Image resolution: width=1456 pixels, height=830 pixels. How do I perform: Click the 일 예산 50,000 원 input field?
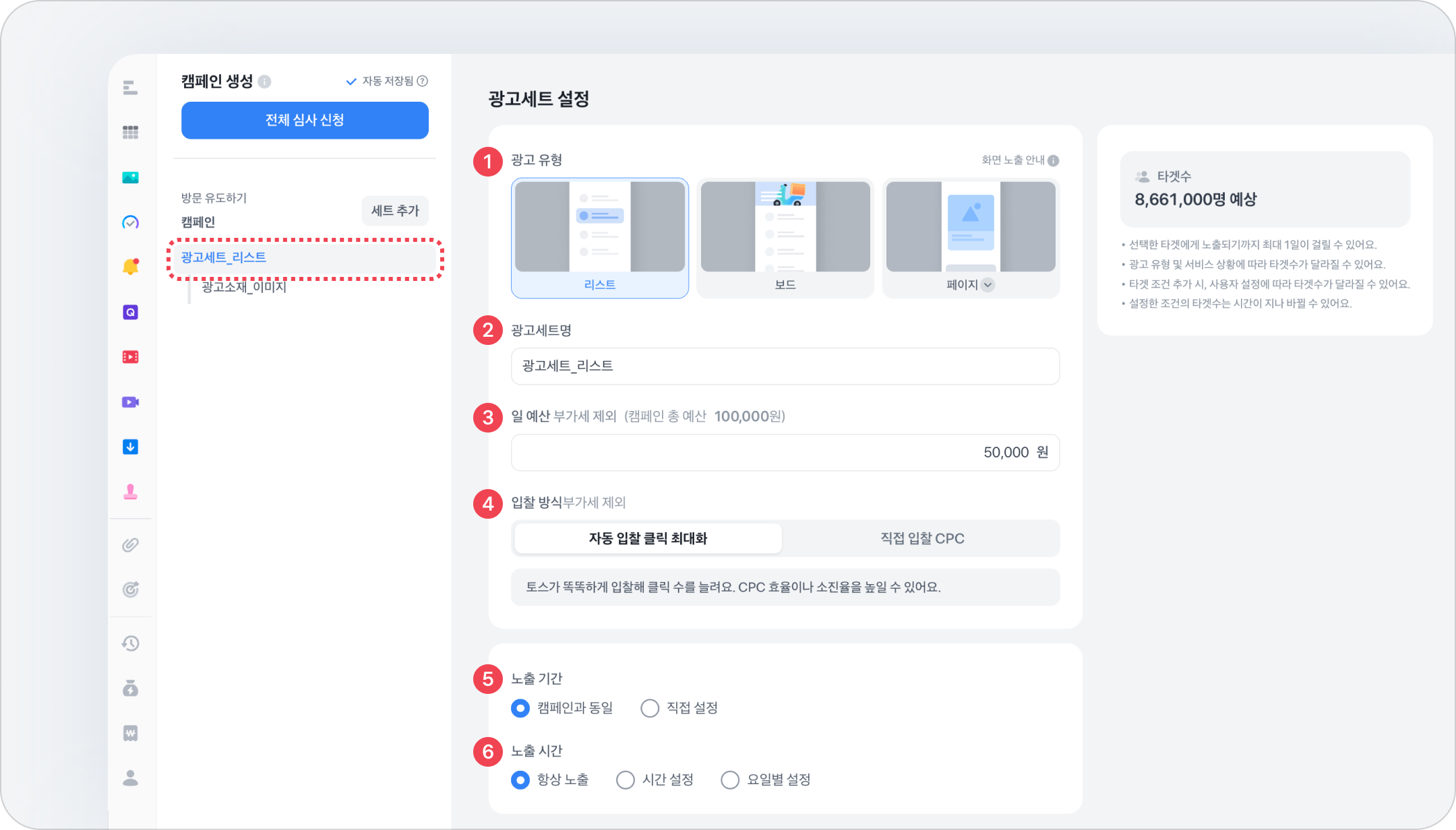pyautogui.click(x=785, y=452)
